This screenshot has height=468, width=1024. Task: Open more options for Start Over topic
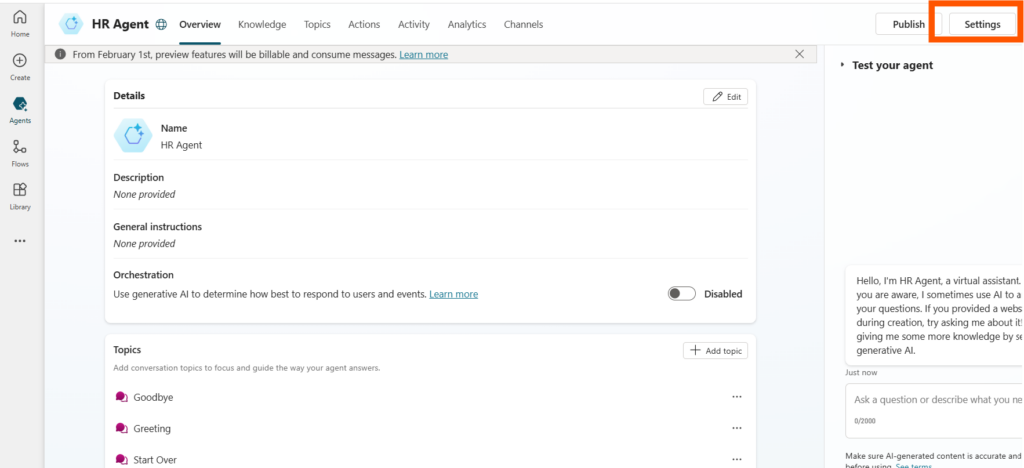[737, 460]
